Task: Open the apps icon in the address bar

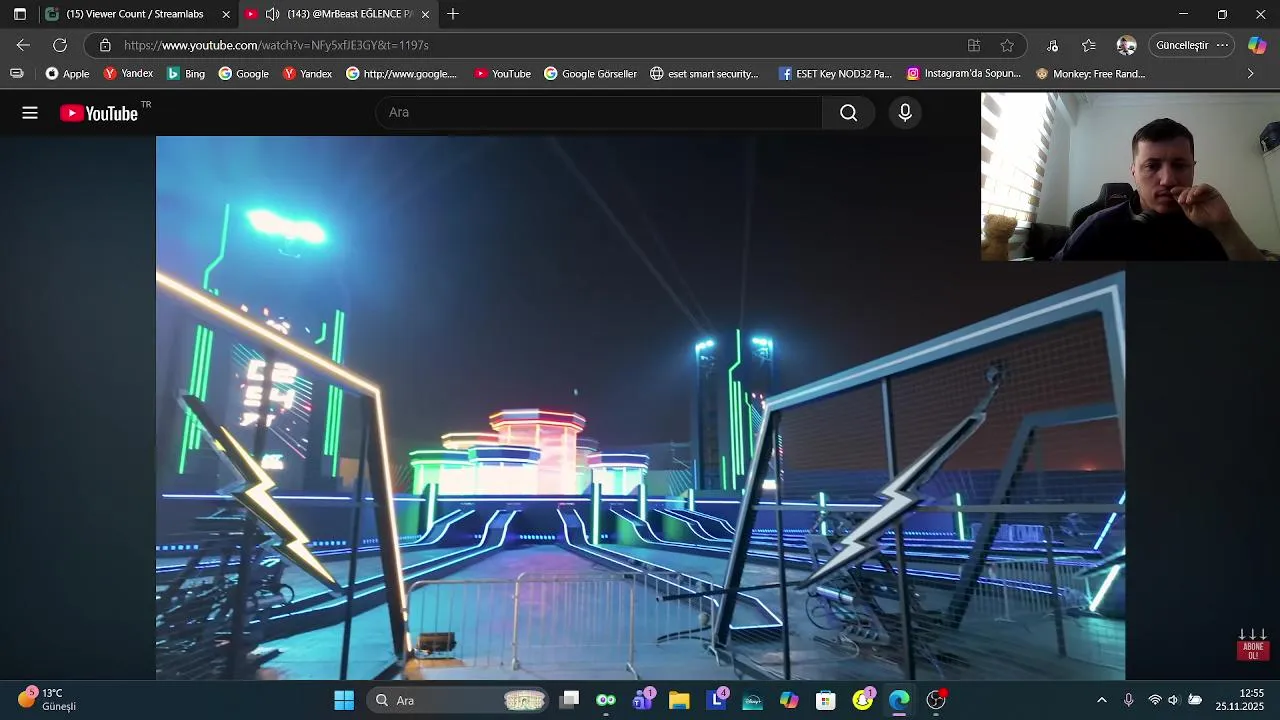Action: tap(974, 45)
